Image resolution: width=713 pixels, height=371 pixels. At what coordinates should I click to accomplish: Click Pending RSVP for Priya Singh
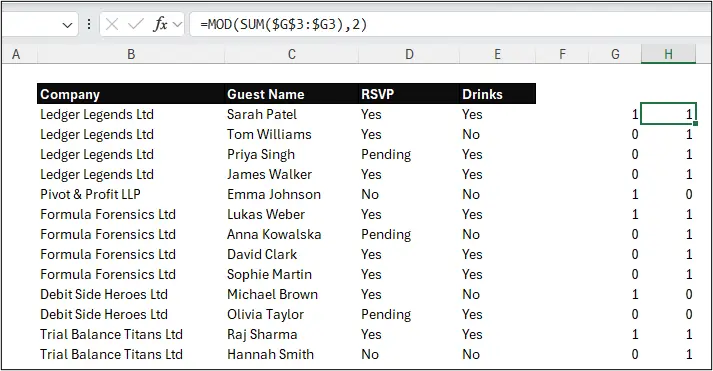(x=409, y=154)
